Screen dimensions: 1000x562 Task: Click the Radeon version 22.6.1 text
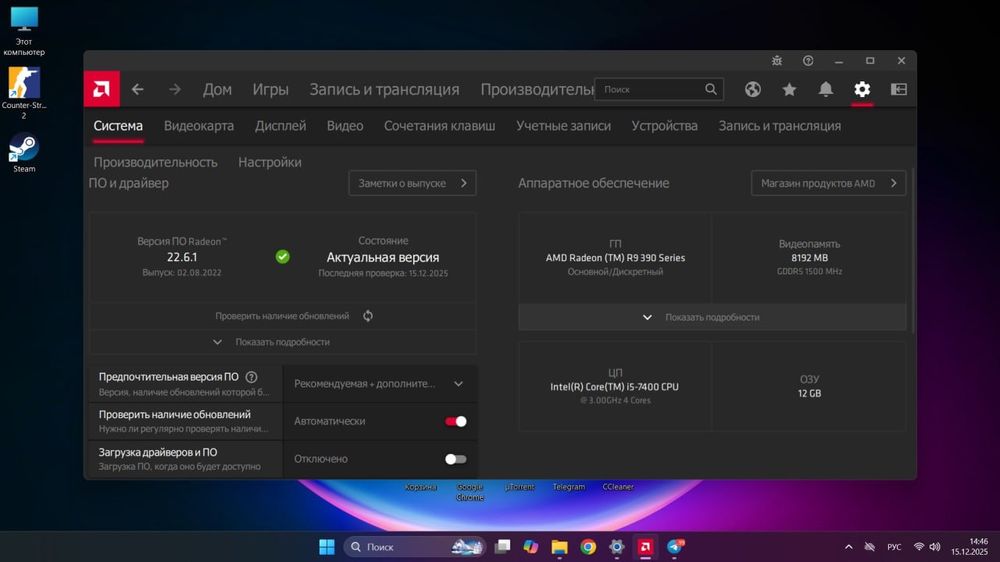tap(182, 257)
